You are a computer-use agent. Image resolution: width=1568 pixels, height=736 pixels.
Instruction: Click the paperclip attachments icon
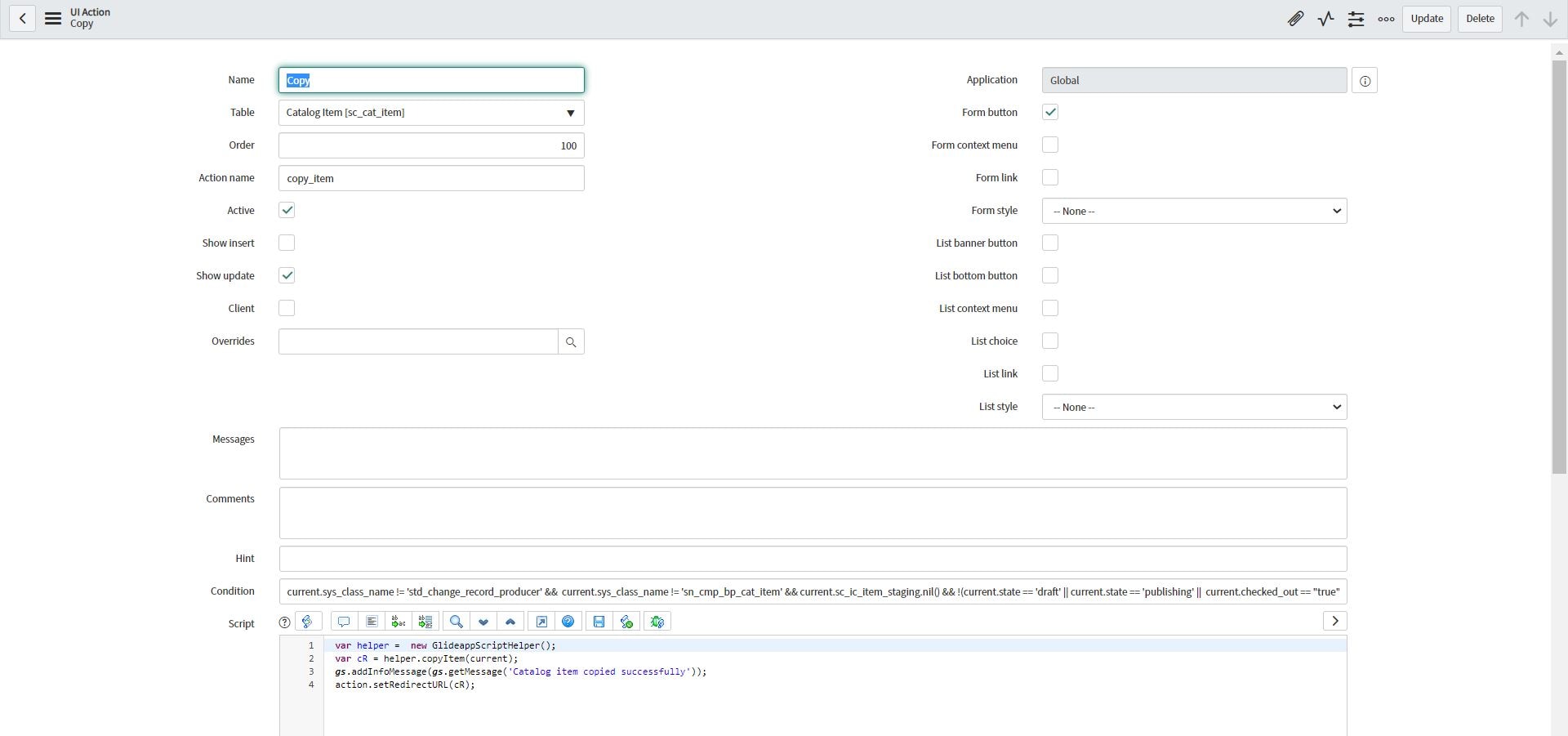(x=1295, y=19)
